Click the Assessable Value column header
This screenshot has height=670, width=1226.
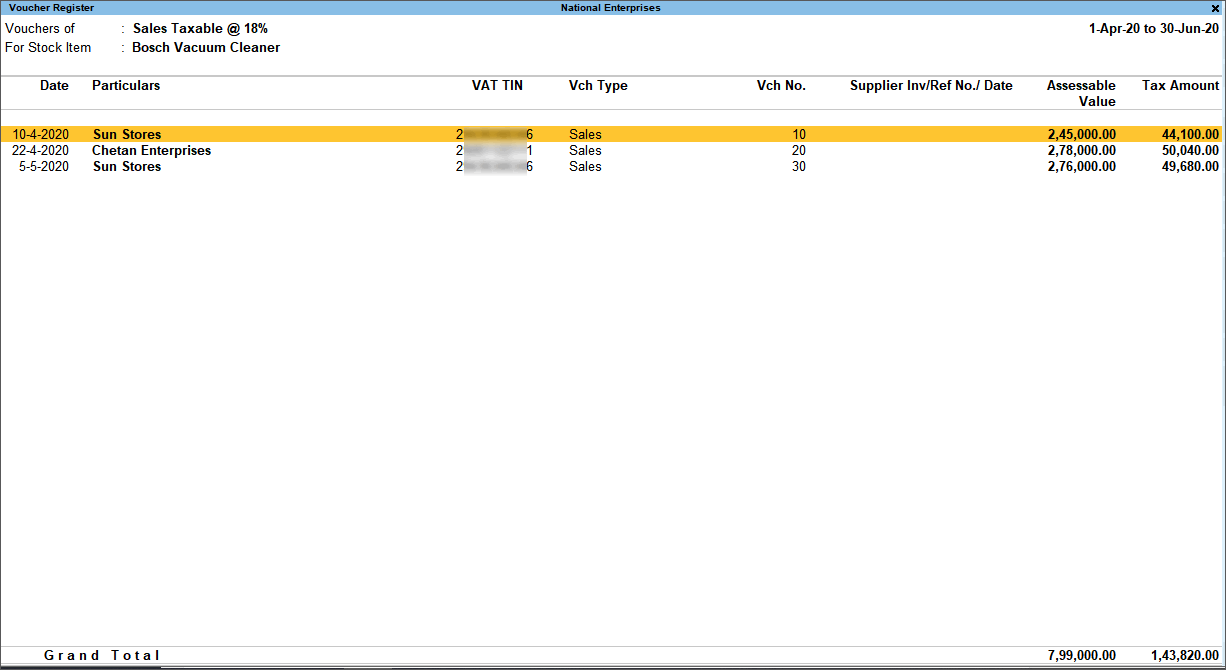(x=1081, y=94)
